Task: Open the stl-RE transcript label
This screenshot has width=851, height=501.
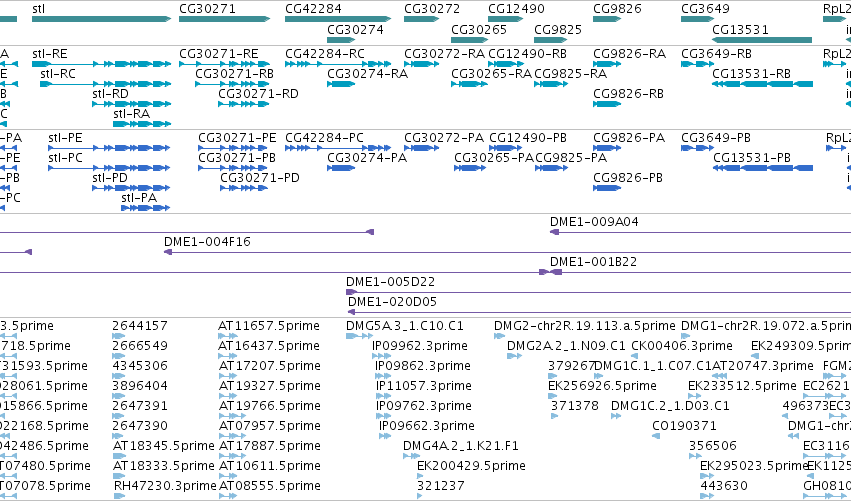Action: (x=50, y=54)
